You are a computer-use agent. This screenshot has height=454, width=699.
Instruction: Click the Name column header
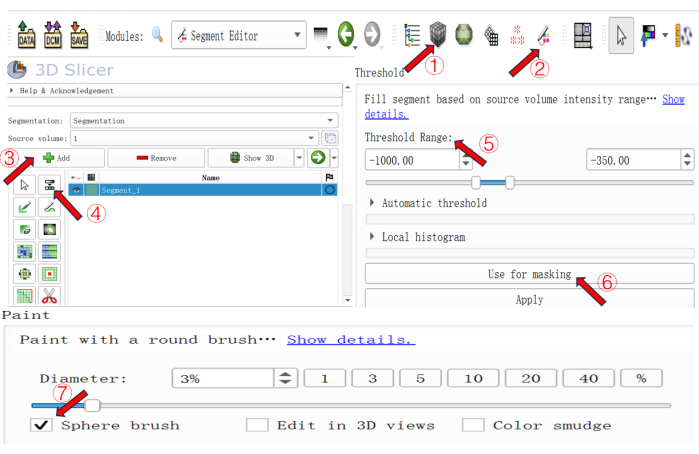[x=210, y=177]
